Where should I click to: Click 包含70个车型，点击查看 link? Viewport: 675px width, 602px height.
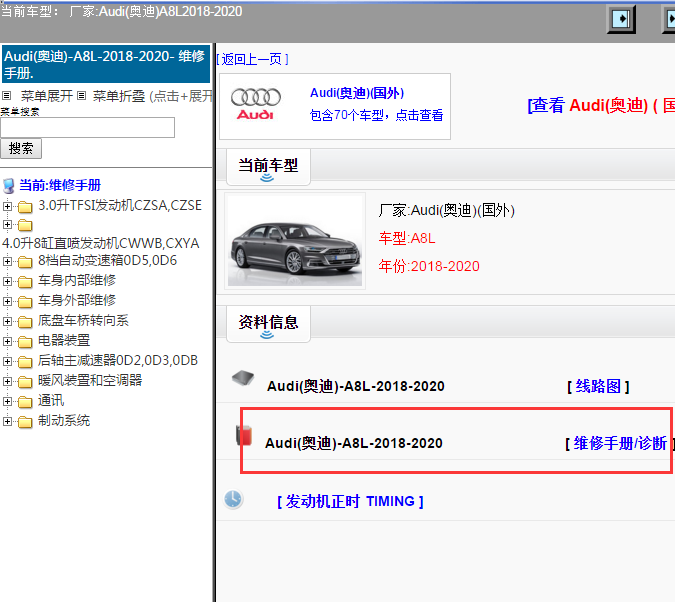coord(376,115)
